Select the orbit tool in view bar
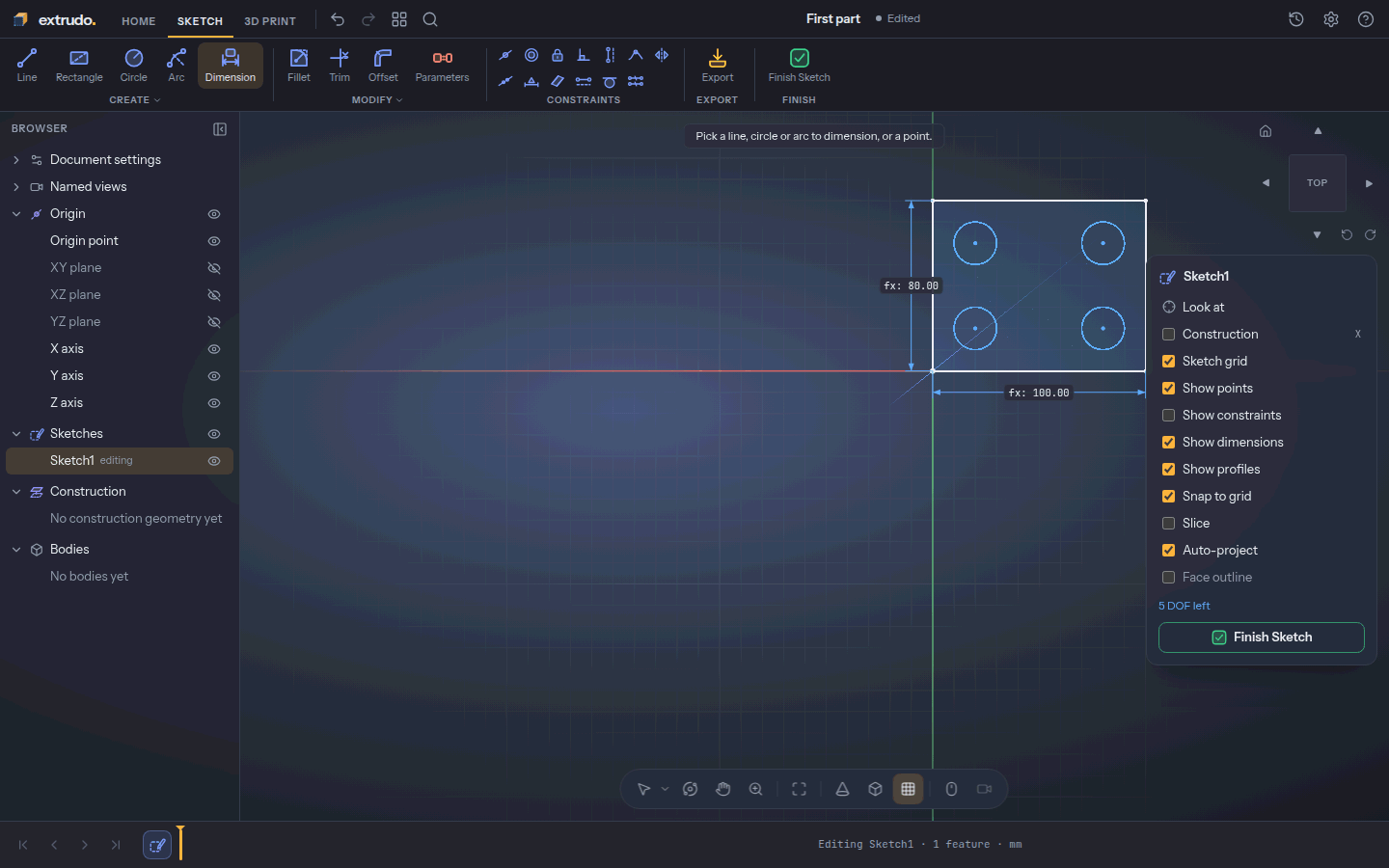 click(x=691, y=789)
